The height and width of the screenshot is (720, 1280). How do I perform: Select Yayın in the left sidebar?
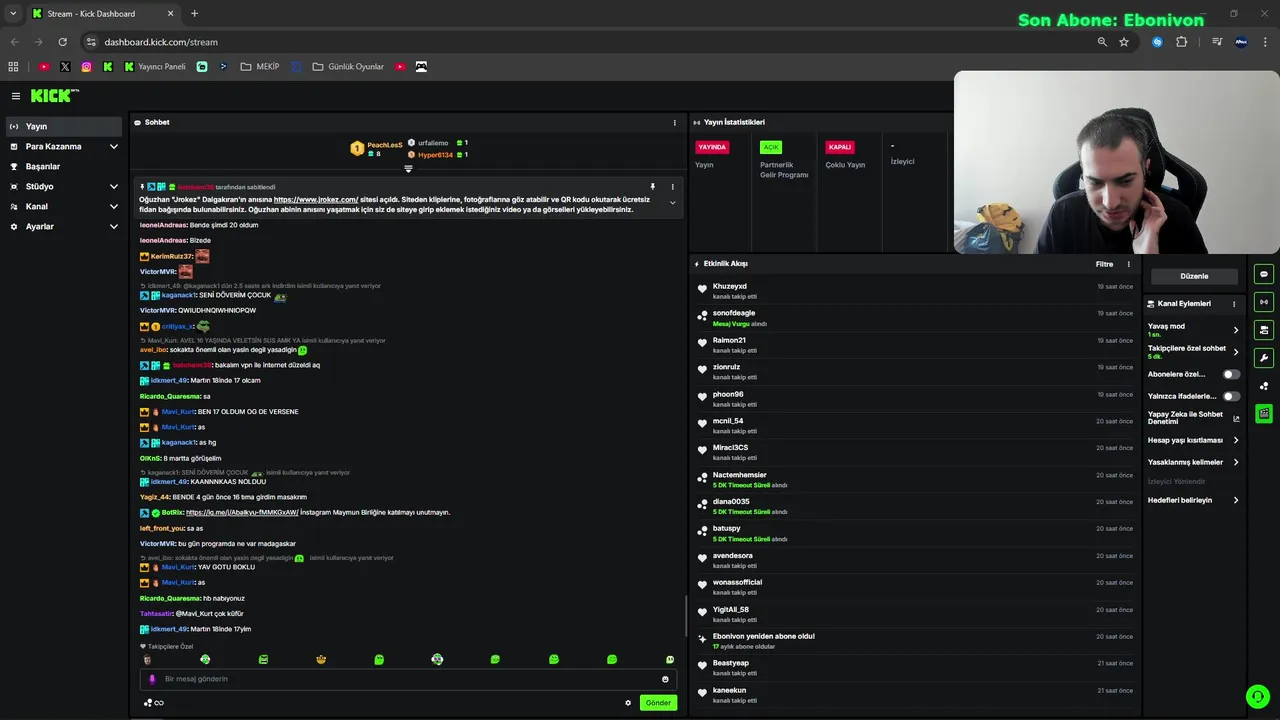64,126
